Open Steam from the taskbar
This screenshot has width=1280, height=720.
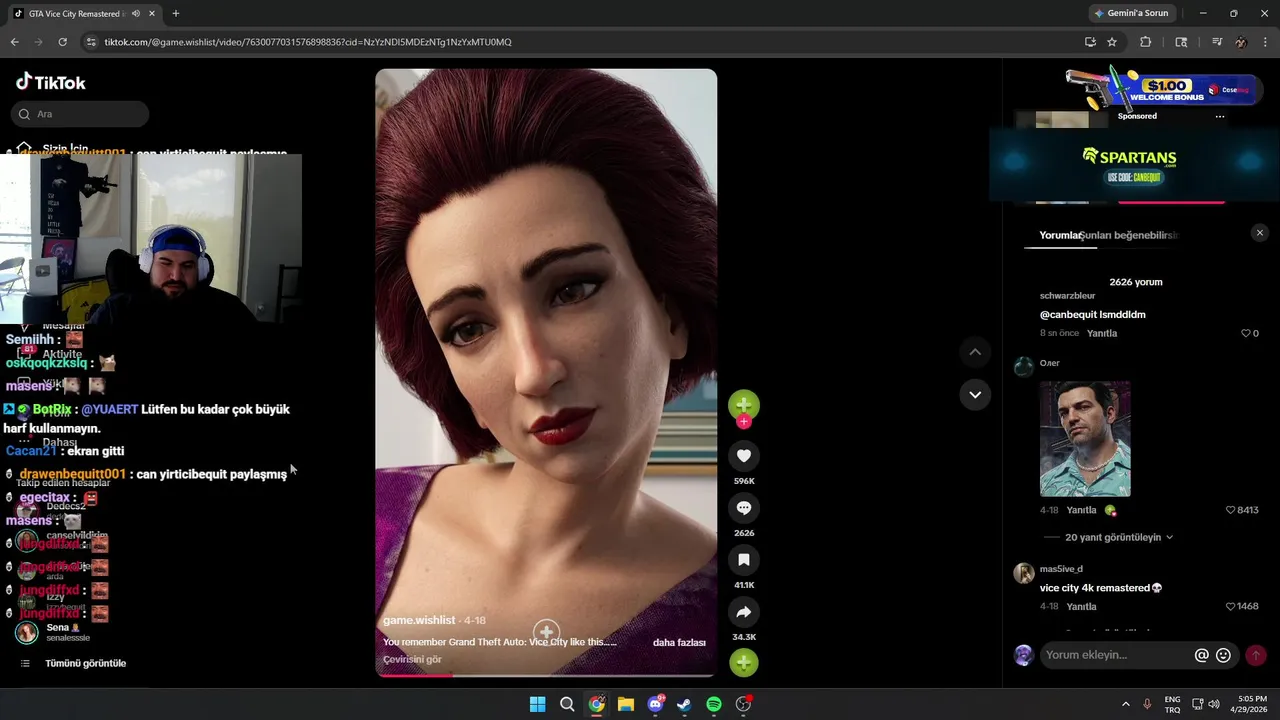point(684,704)
